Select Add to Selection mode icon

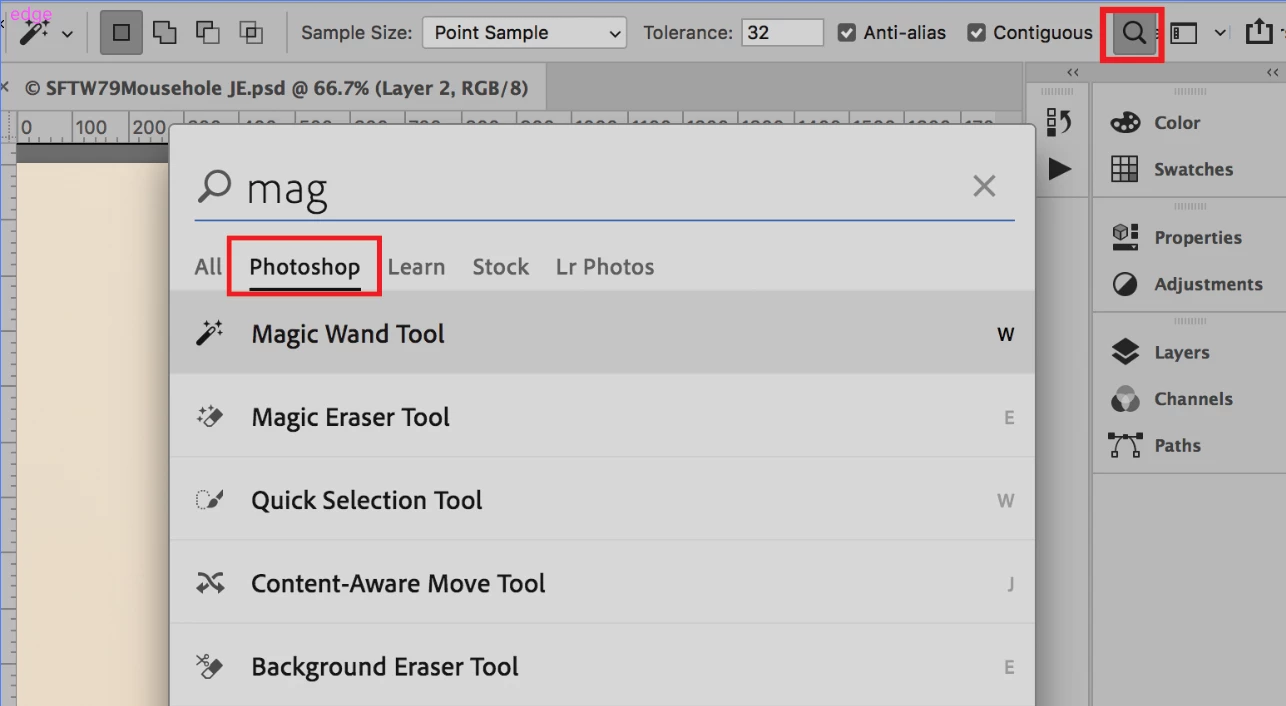pyautogui.click(x=164, y=33)
